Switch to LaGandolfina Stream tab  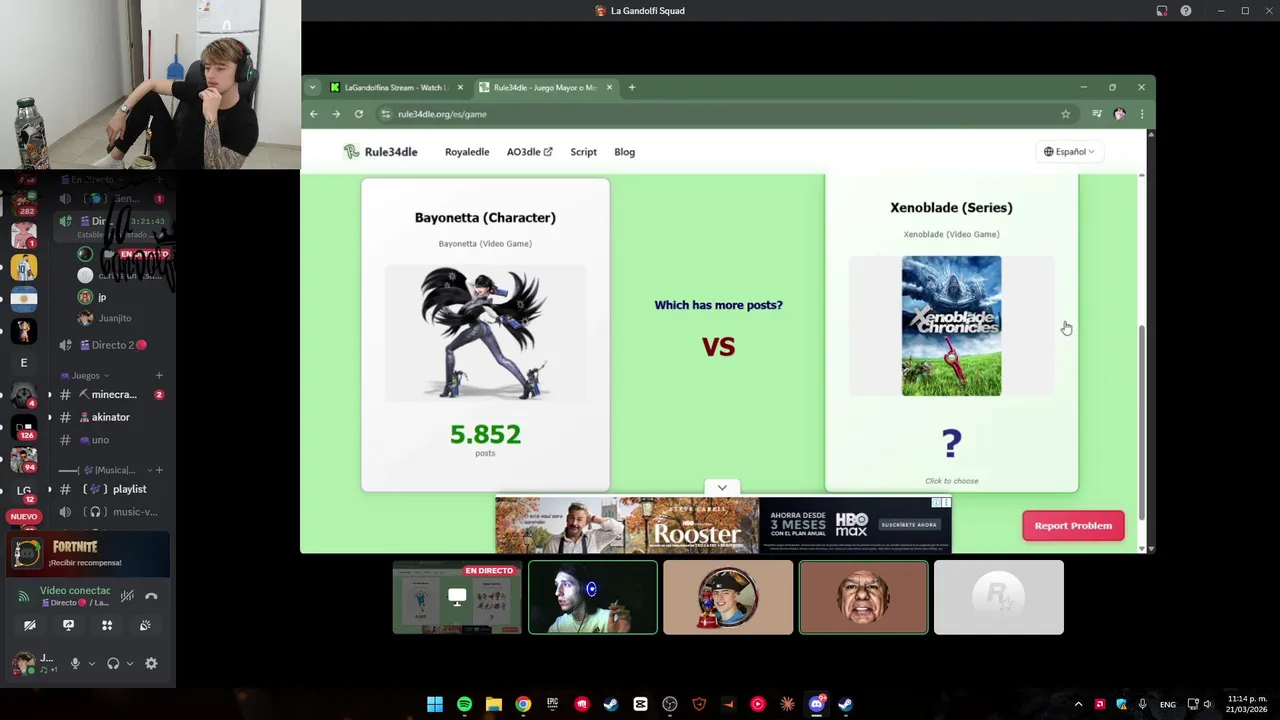395,87
